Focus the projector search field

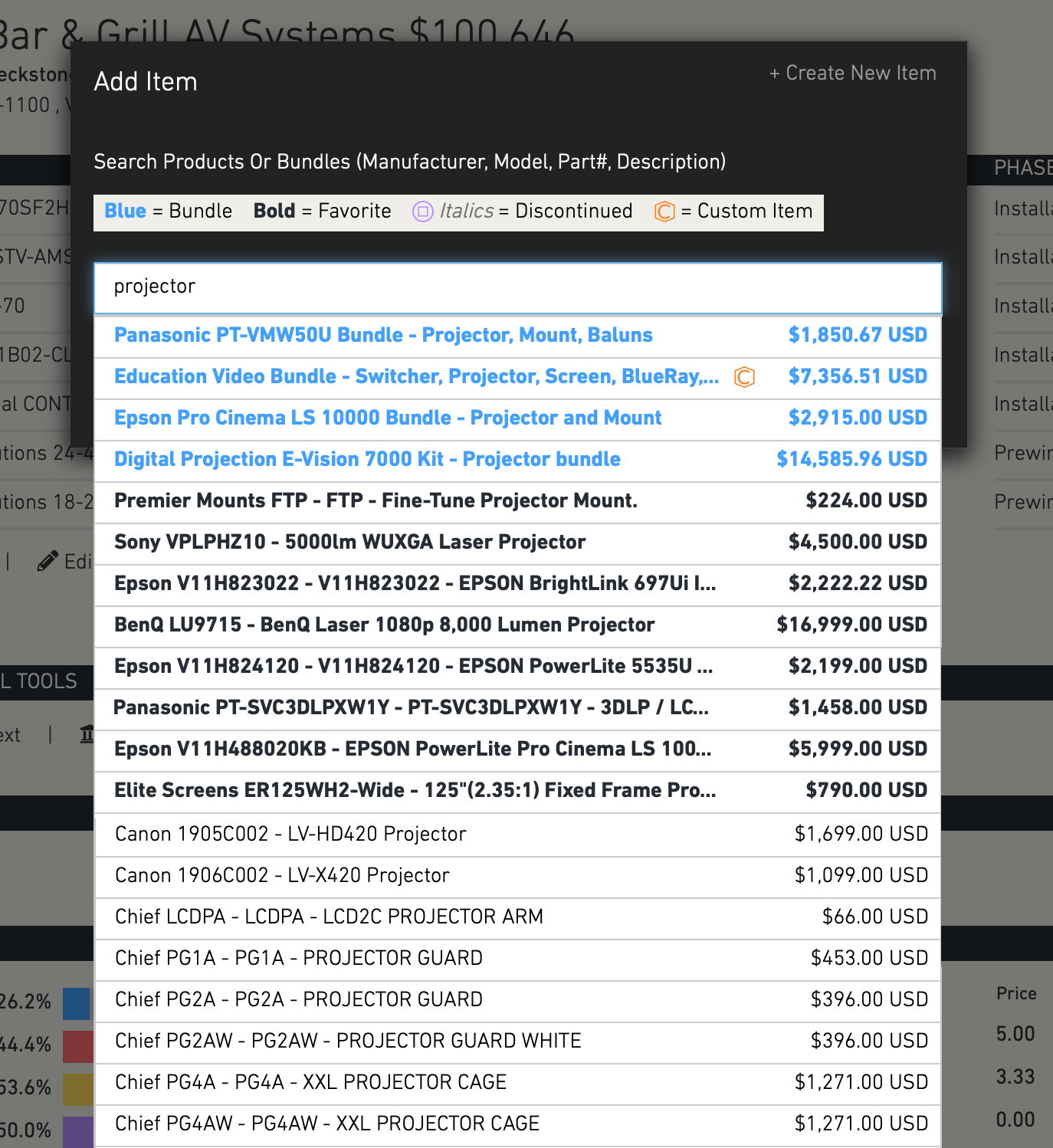click(x=517, y=287)
